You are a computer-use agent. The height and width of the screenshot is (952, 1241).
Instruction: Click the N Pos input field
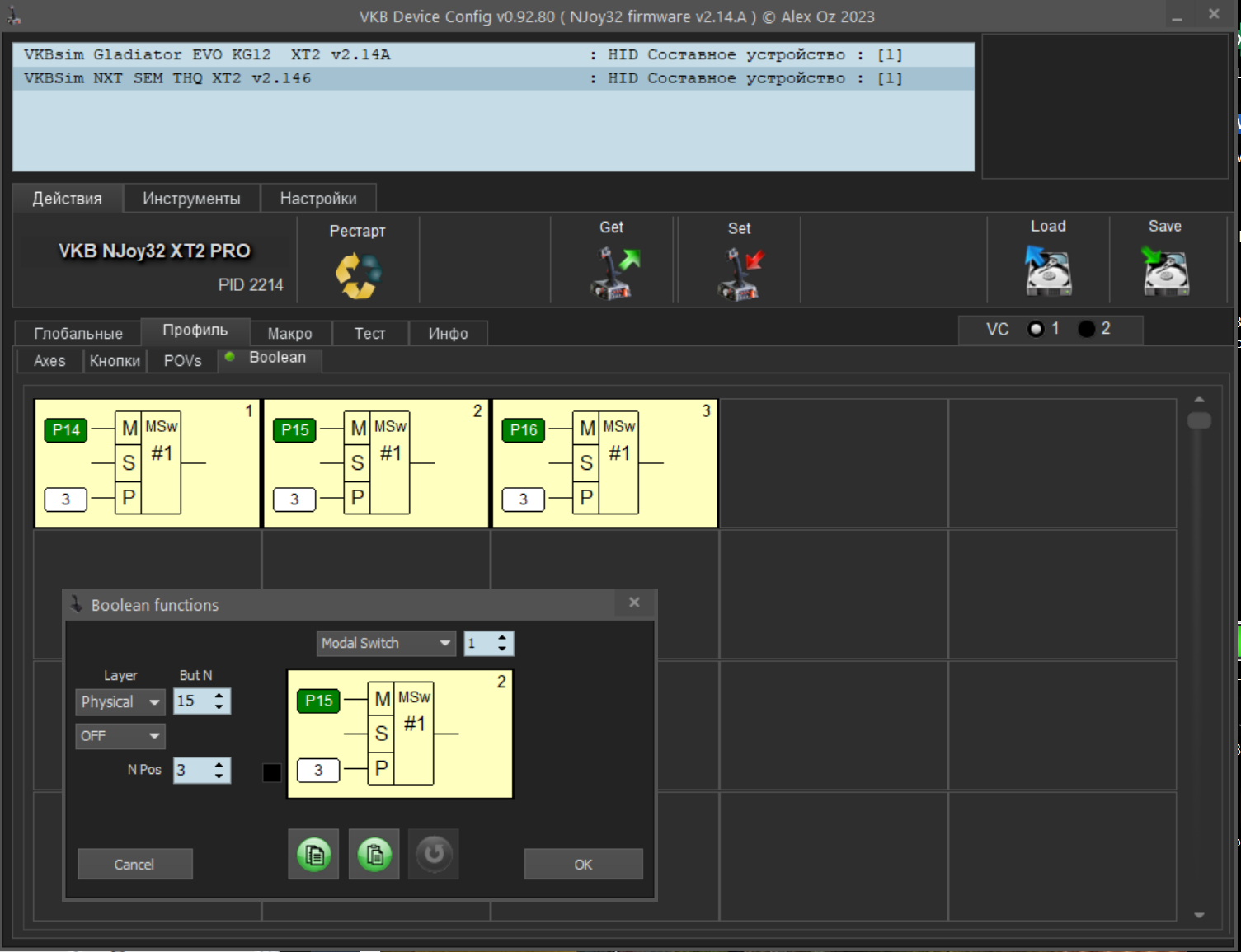193,771
